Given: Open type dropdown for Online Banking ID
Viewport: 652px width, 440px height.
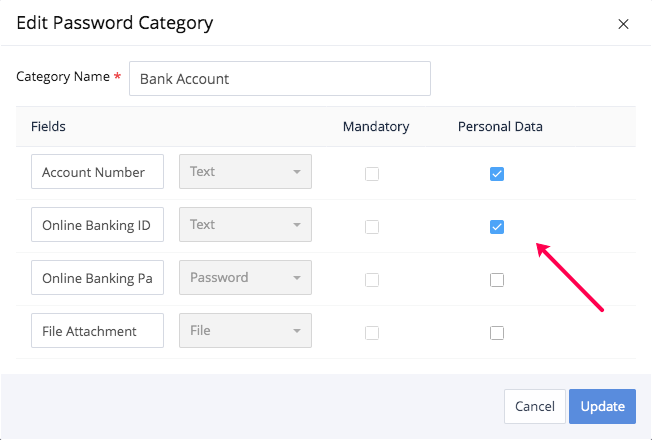Looking at the screenshot, I should (245, 225).
